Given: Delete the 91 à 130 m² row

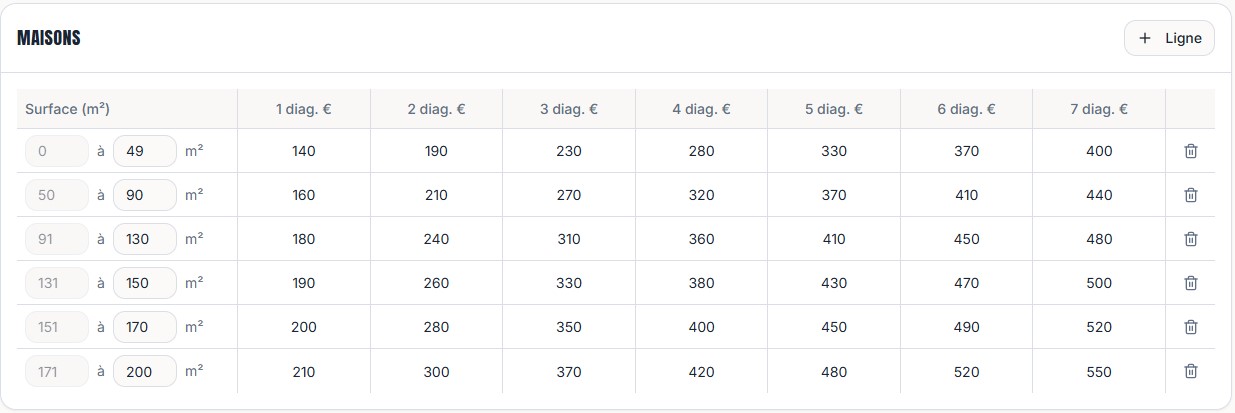Looking at the screenshot, I should click(1190, 239).
